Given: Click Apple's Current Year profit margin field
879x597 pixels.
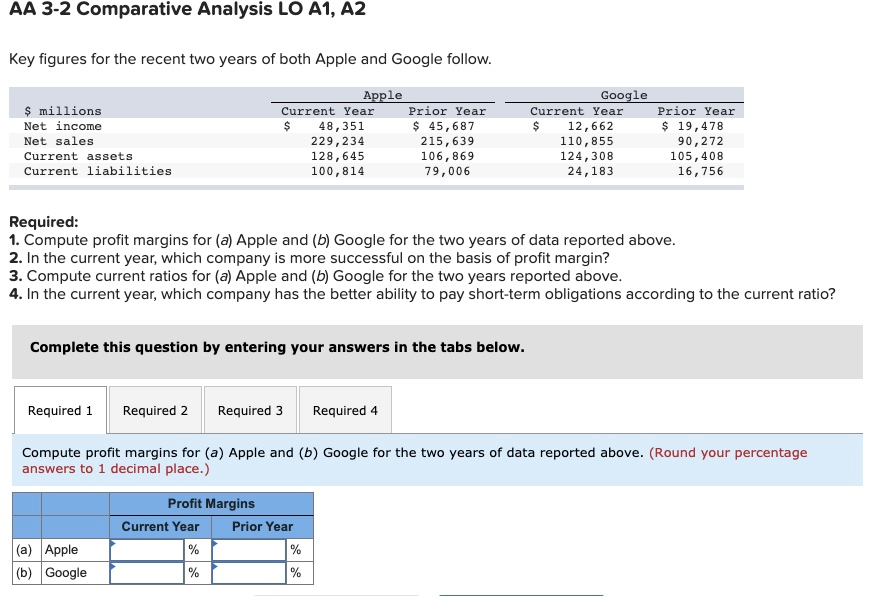Looking at the screenshot, I should click(150, 549).
